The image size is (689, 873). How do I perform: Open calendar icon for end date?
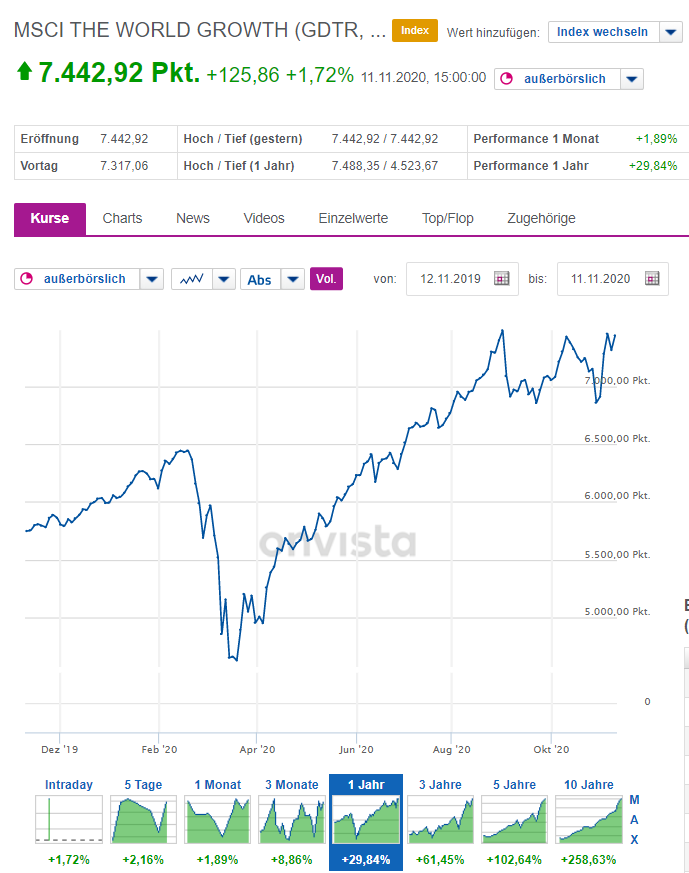click(x=652, y=279)
